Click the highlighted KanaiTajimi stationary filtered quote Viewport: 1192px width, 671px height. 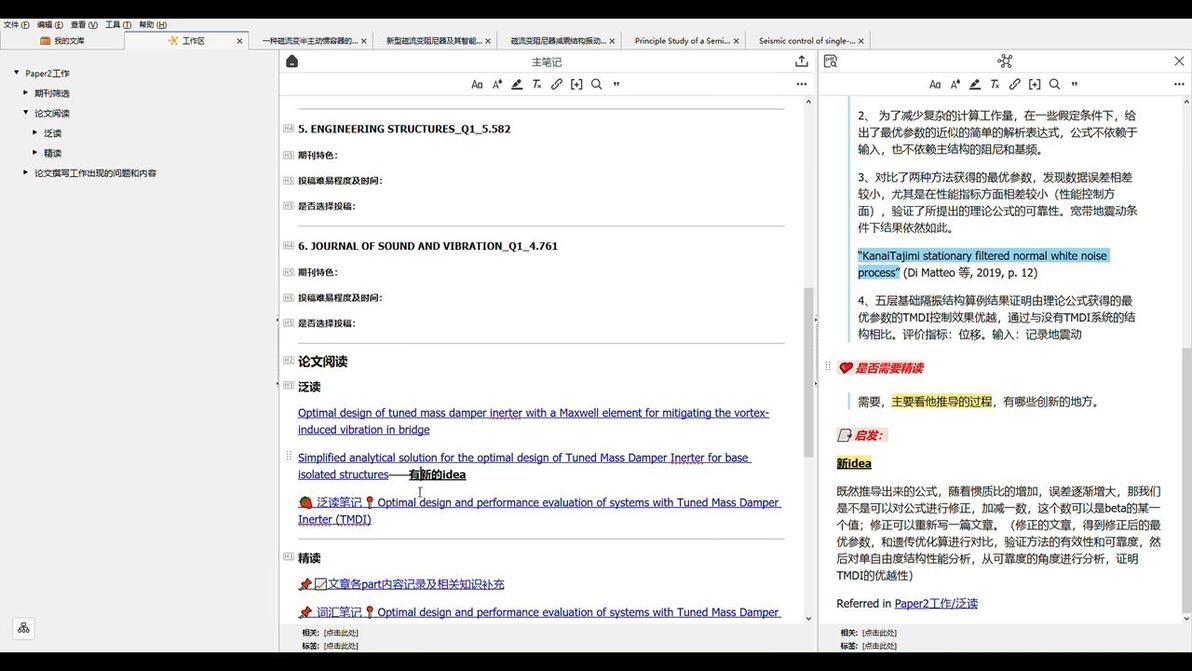click(x=983, y=264)
